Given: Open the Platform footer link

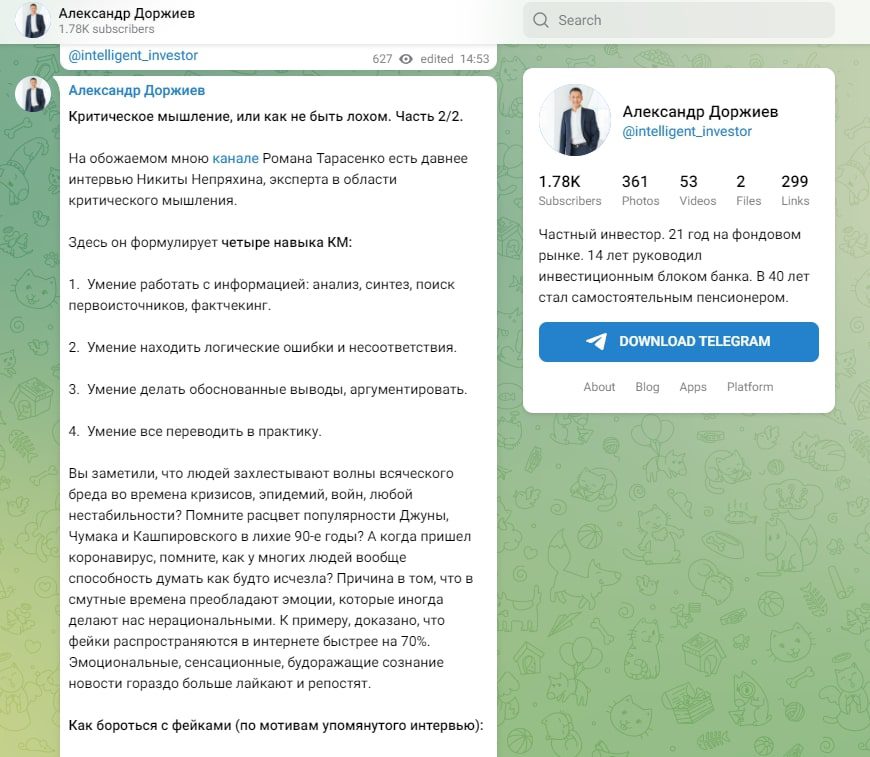Looking at the screenshot, I should click(750, 387).
